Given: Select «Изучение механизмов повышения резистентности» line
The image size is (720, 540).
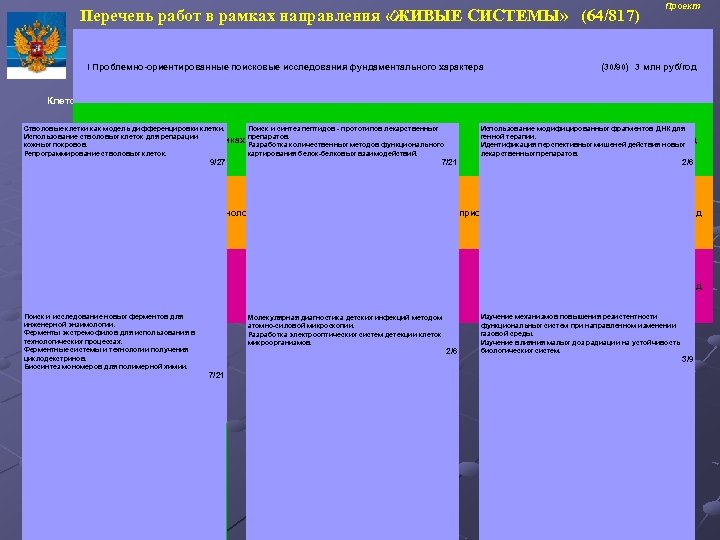Looking at the screenshot, I should point(569,316).
